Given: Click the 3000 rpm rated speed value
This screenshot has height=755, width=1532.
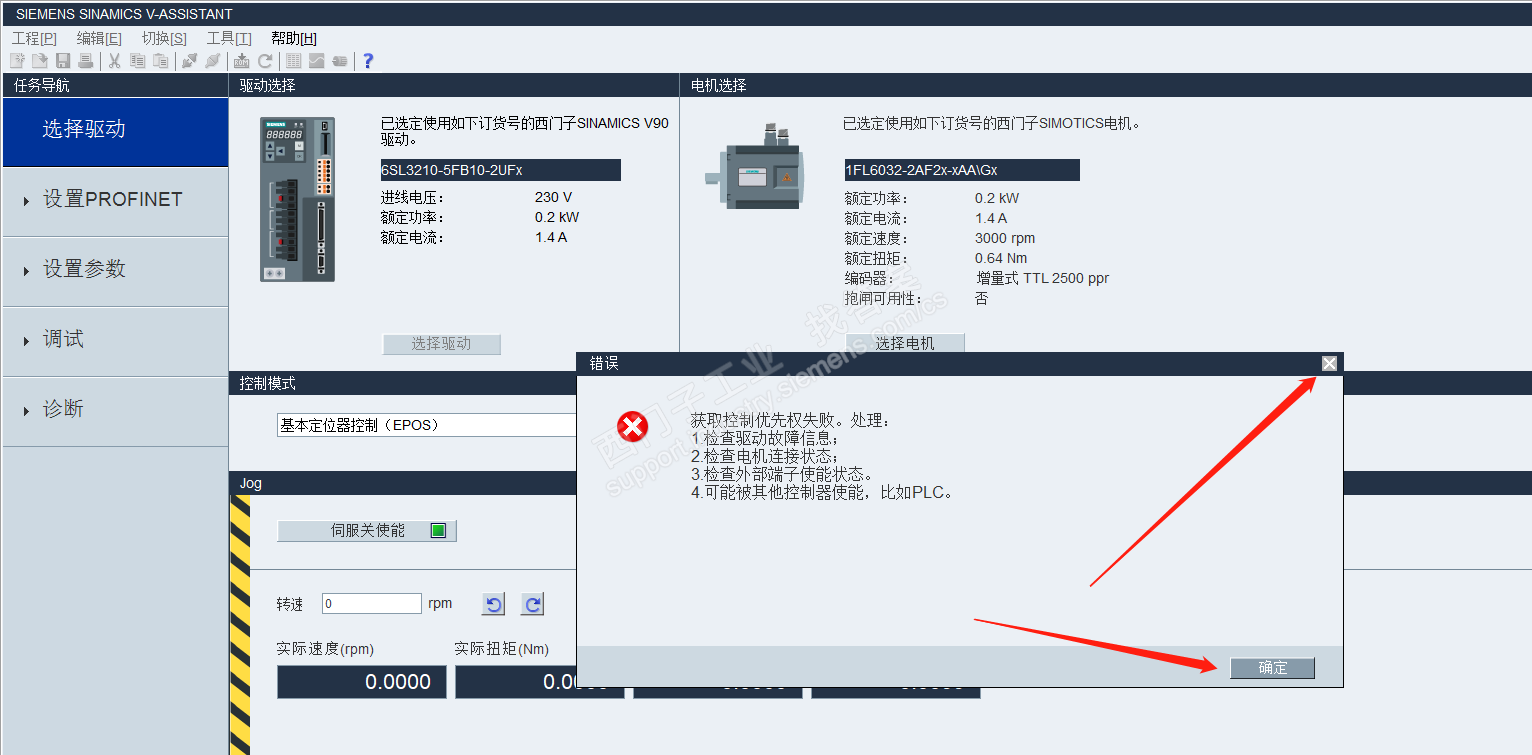Looking at the screenshot, I should [1005, 239].
